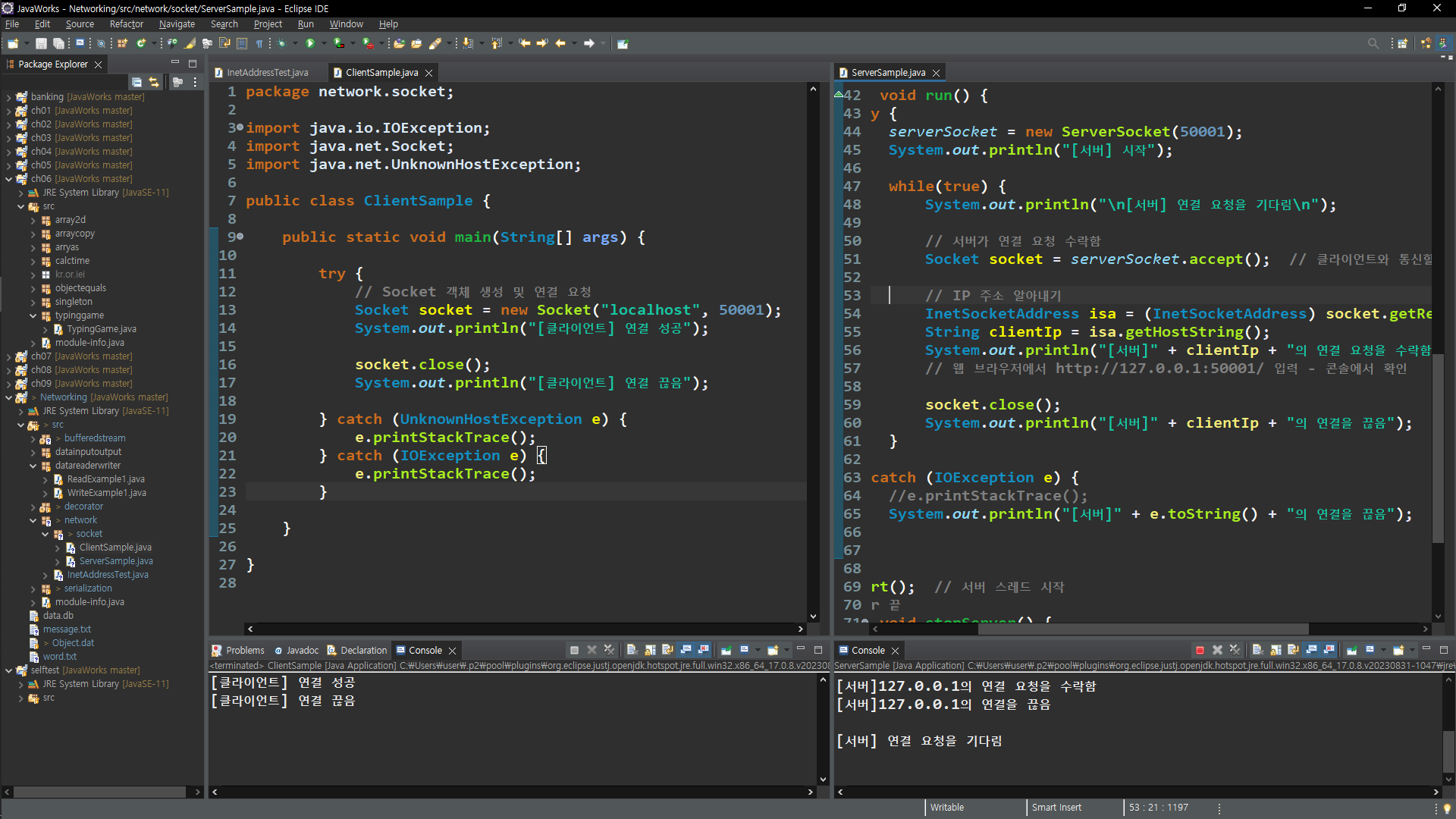Click the green Run button in toolbar
This screenshot has height=819, width=1456.
(309, 43)
